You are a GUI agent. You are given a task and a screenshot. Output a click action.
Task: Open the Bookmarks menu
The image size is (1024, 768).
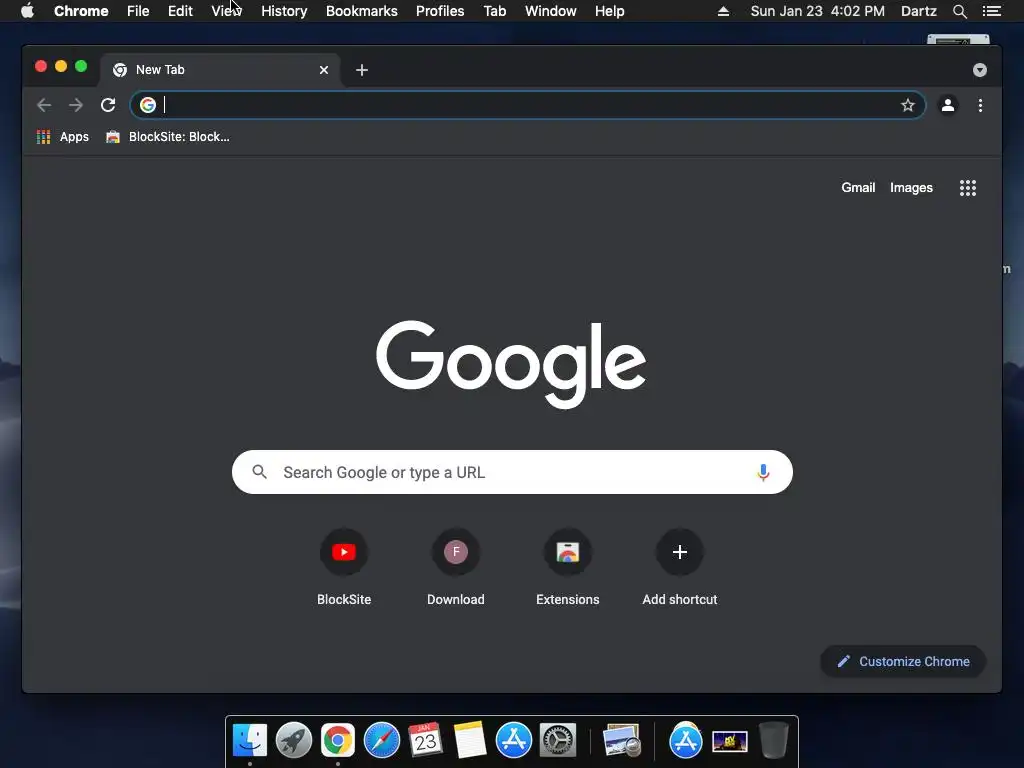362,11
